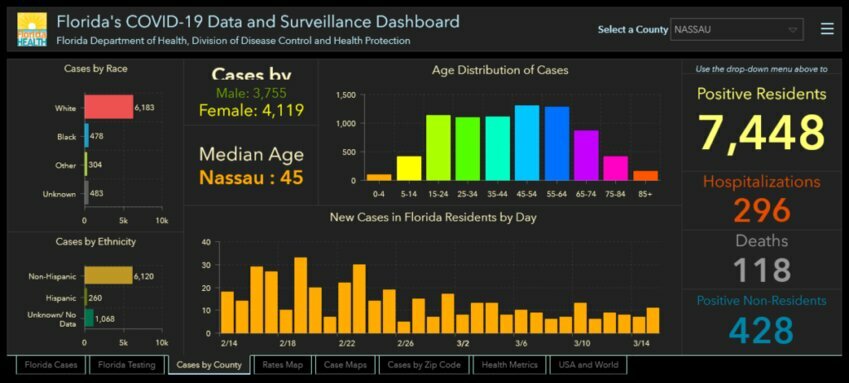
Task: Click the Florida Health logo
Action: click(x=31, y=30)
